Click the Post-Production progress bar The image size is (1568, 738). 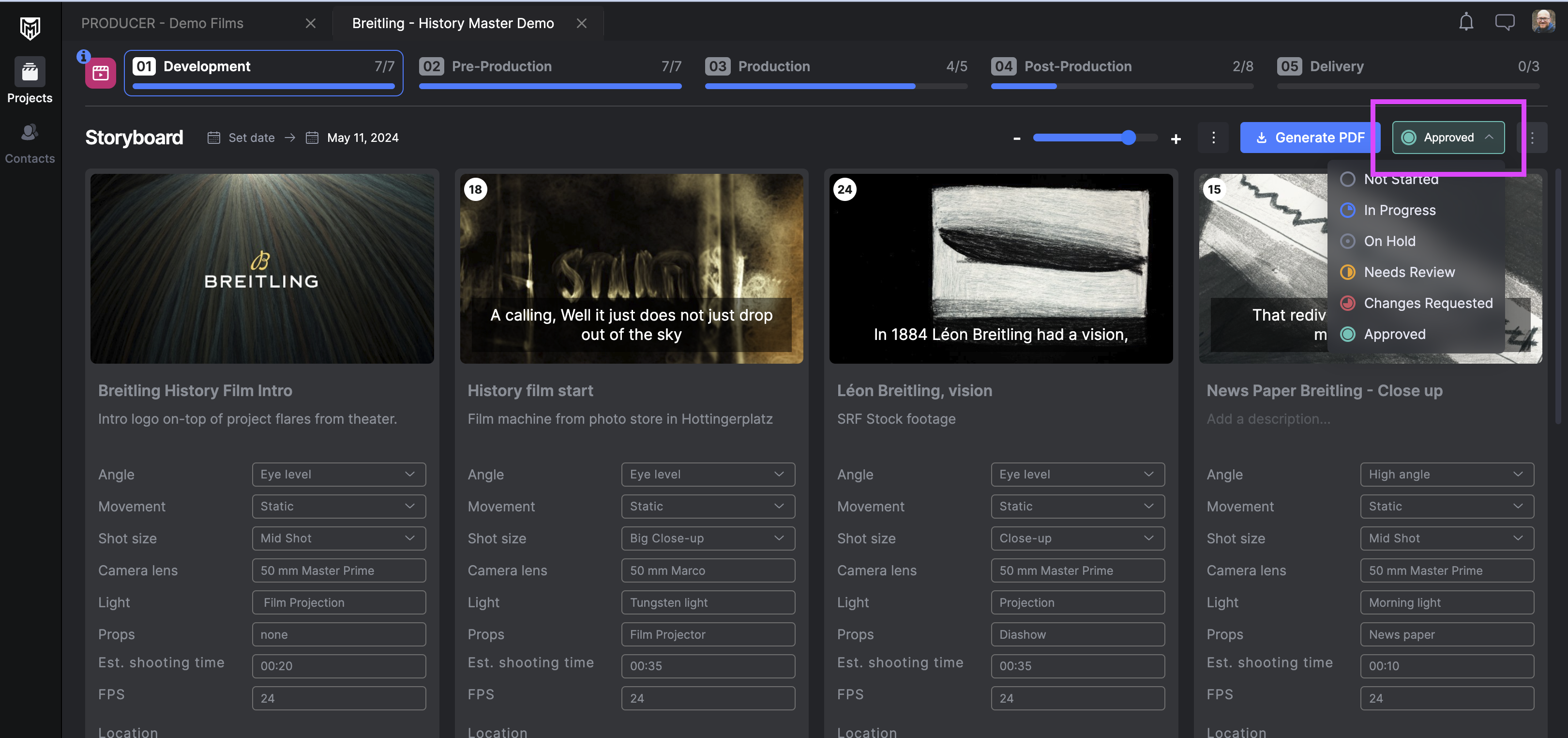[1122, 87]
